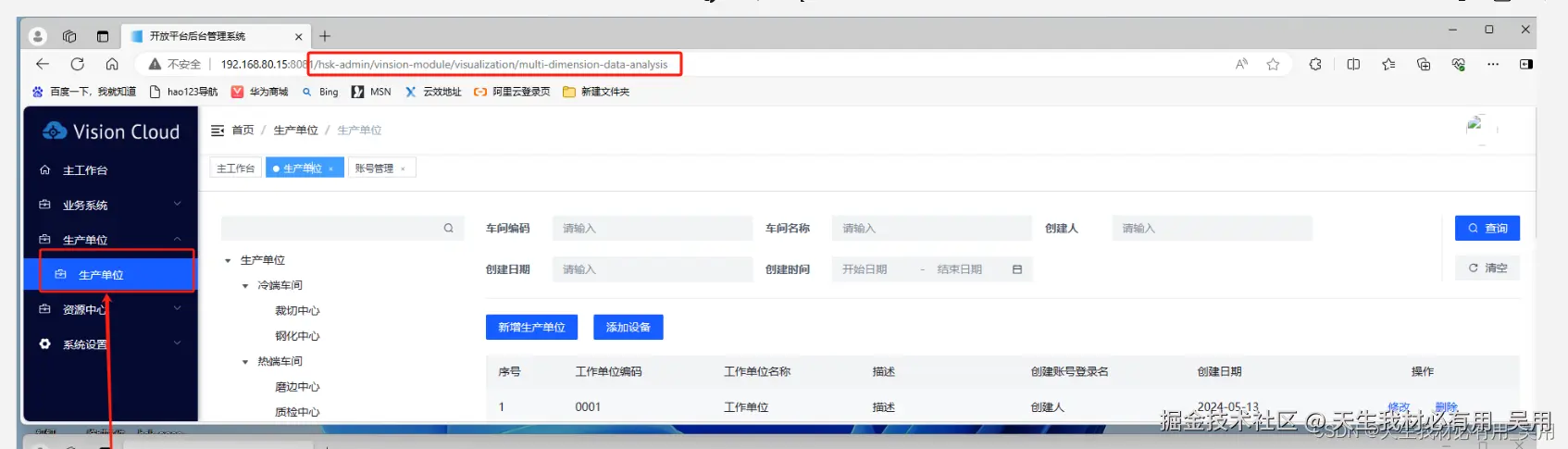The width and height of the screenshot is (1568, 449).
Task: Switch to the 主工作台 page tab
Action: (x=235, y=168)
